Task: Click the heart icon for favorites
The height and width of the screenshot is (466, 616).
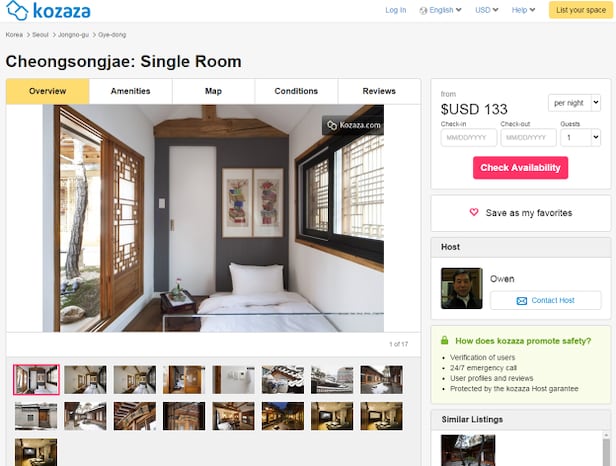Action: [x=474, y=212]
